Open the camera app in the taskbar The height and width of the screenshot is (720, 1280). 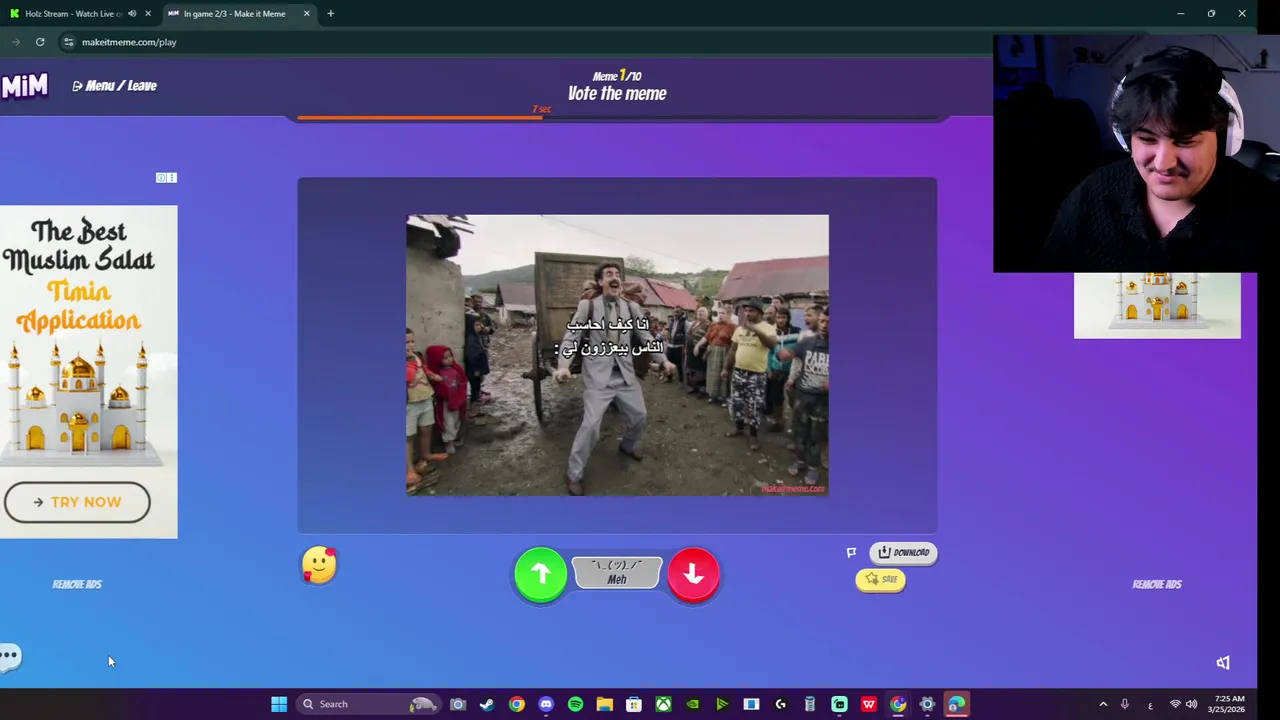pos(458,704)
